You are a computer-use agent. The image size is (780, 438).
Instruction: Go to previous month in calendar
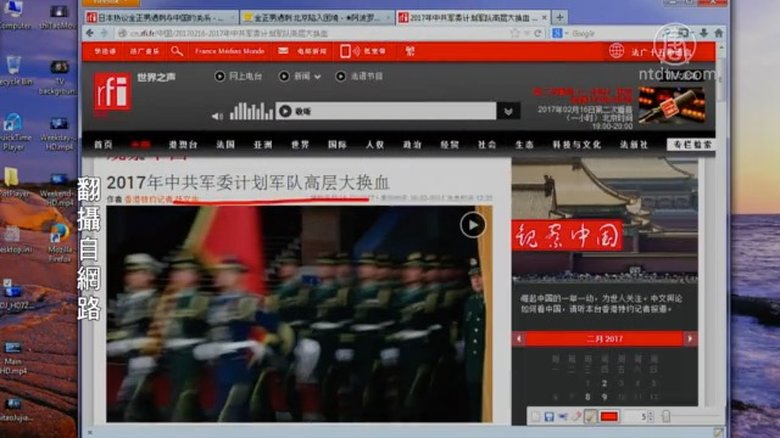pos(519,340)
